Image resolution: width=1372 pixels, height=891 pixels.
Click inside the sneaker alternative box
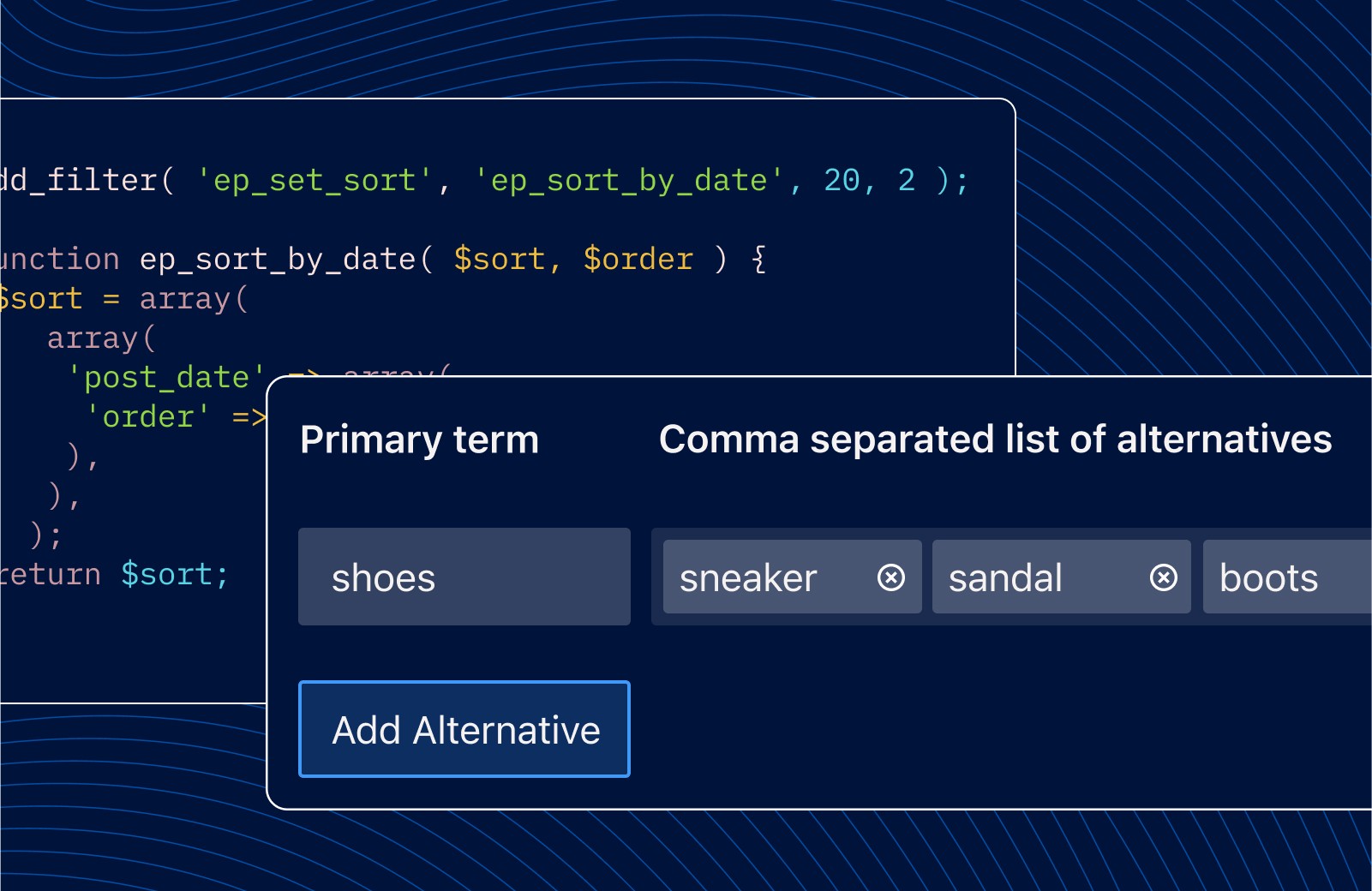[748, 577]
